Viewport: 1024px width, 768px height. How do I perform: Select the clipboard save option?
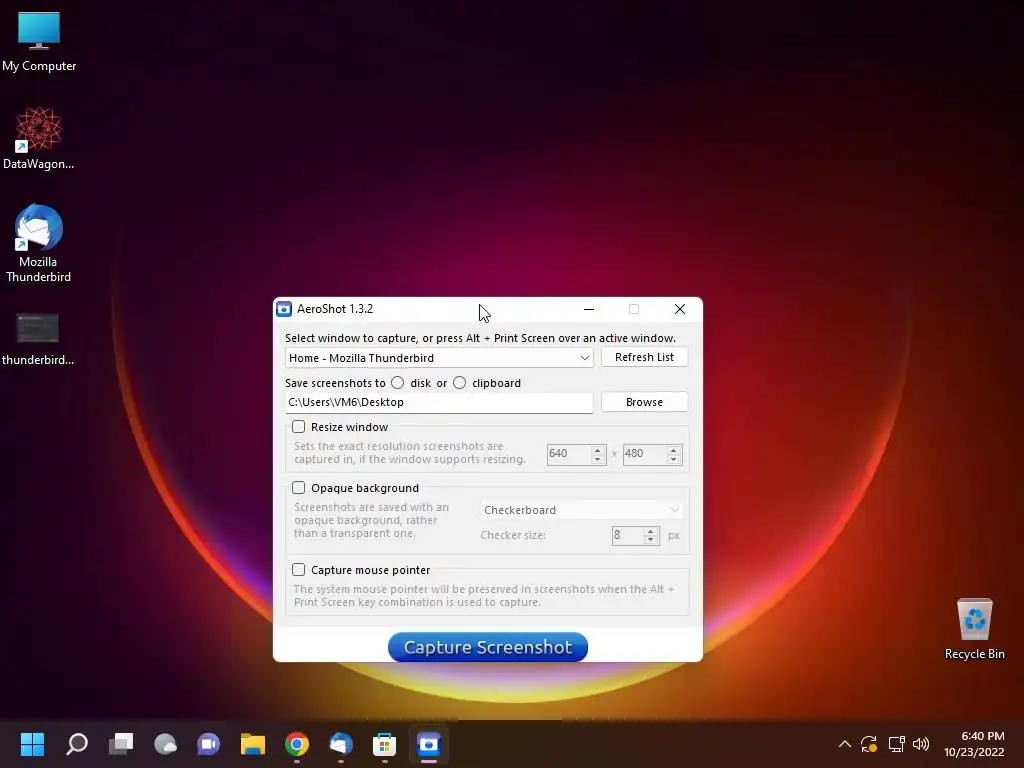tap(460, 383)
